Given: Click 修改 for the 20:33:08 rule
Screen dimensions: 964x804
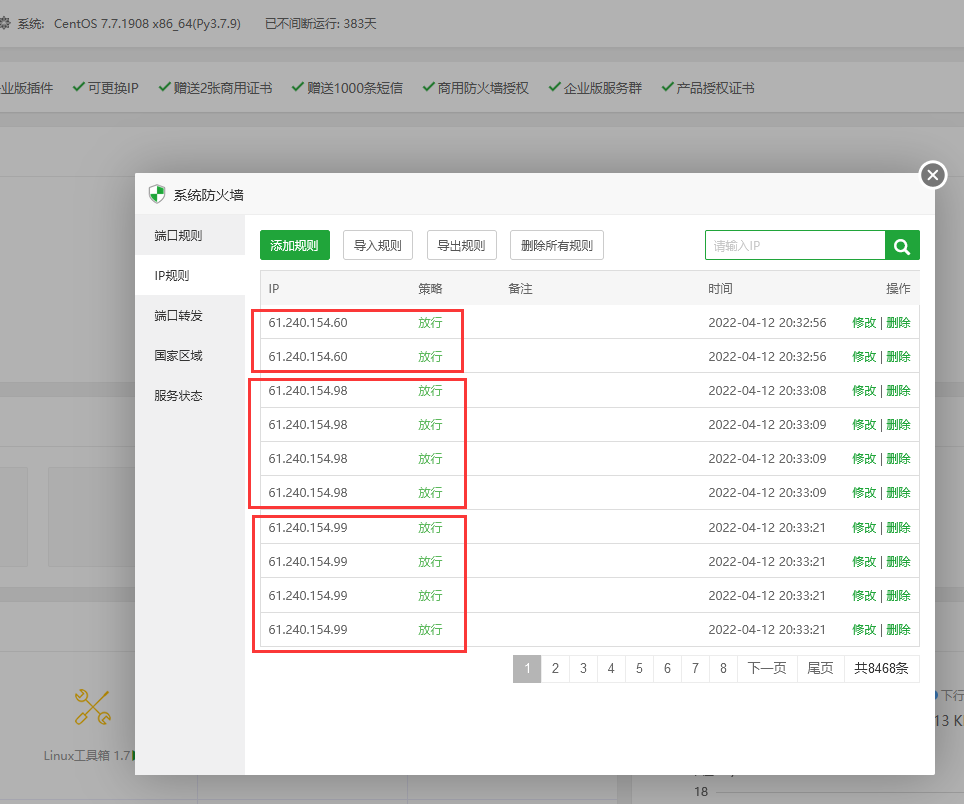Looking at the screenshot, I should [864, 391].
